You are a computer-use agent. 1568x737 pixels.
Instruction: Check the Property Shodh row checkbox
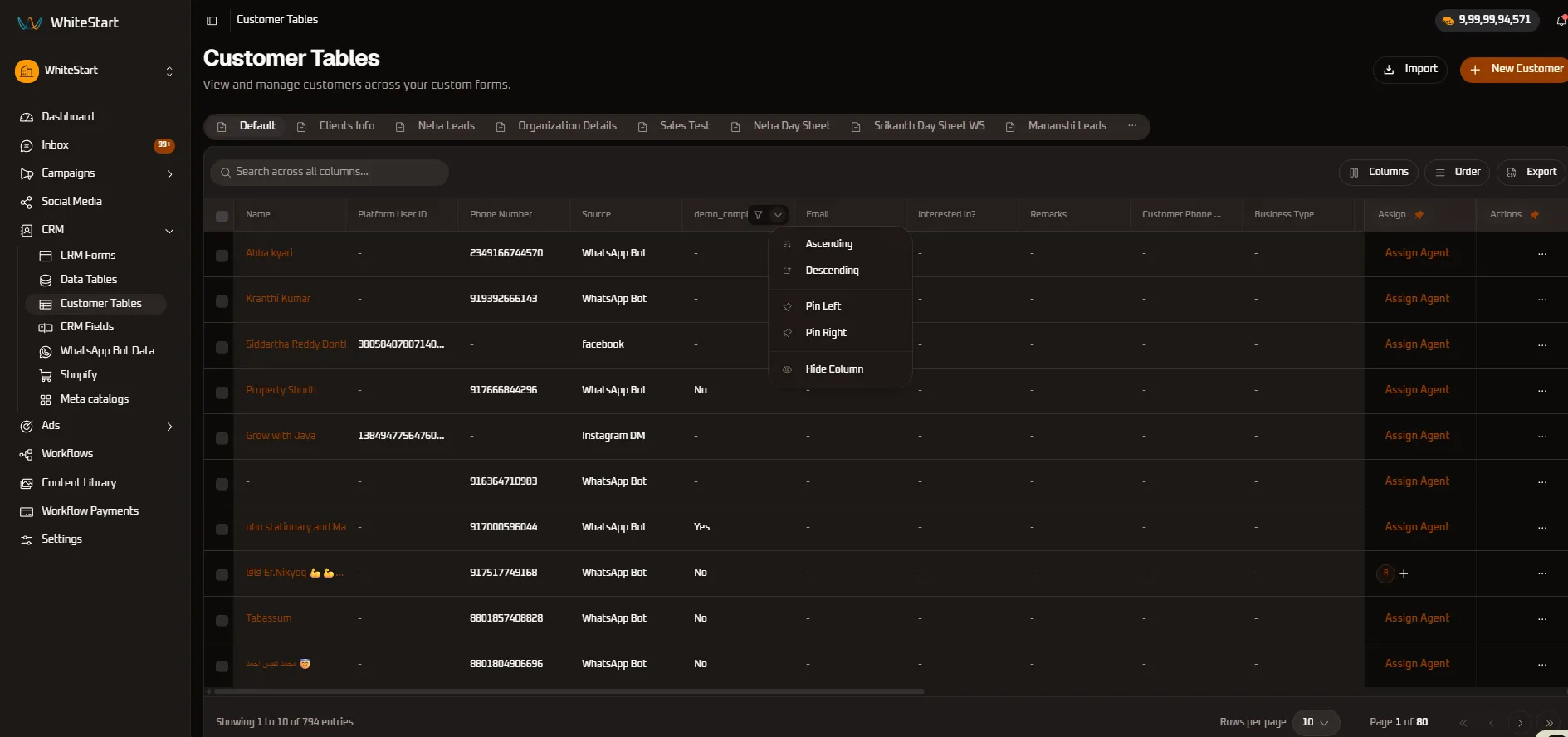[x=222, y=393]
